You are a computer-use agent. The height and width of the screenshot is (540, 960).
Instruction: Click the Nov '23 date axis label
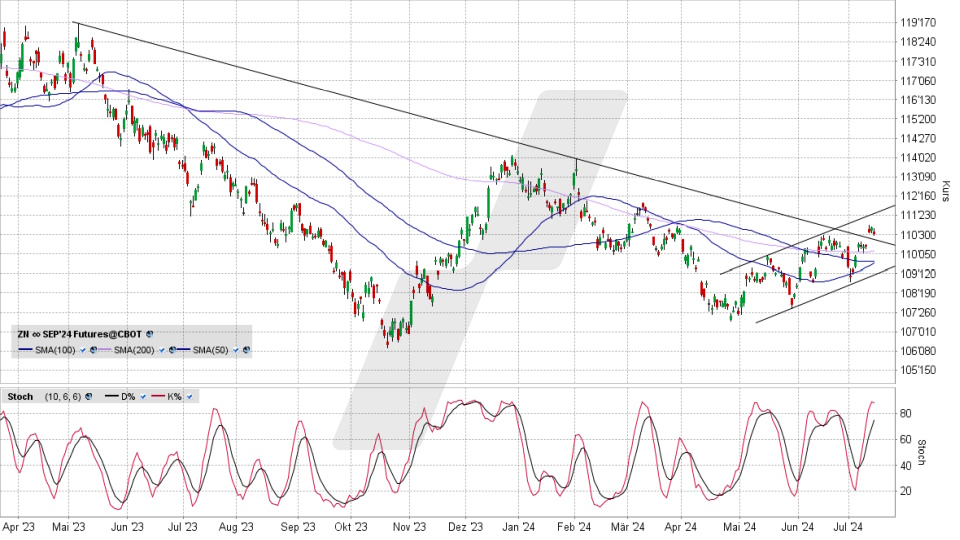click(409, 527)
